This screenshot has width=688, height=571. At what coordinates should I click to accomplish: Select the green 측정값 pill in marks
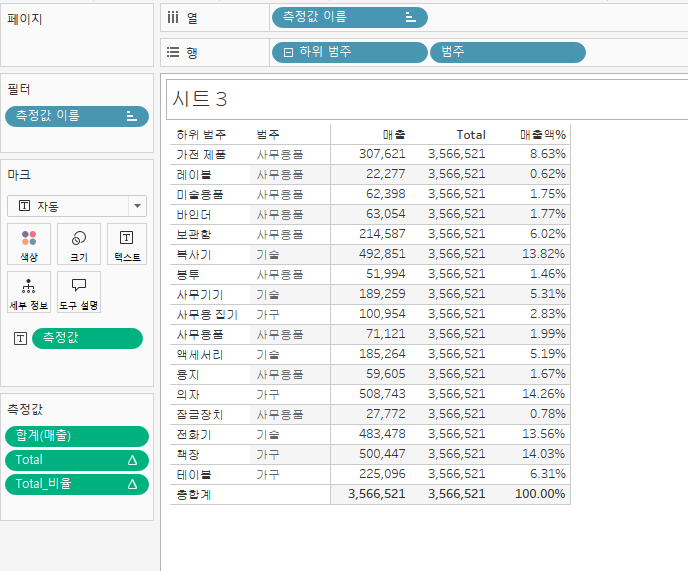click(x=87, y=338)
